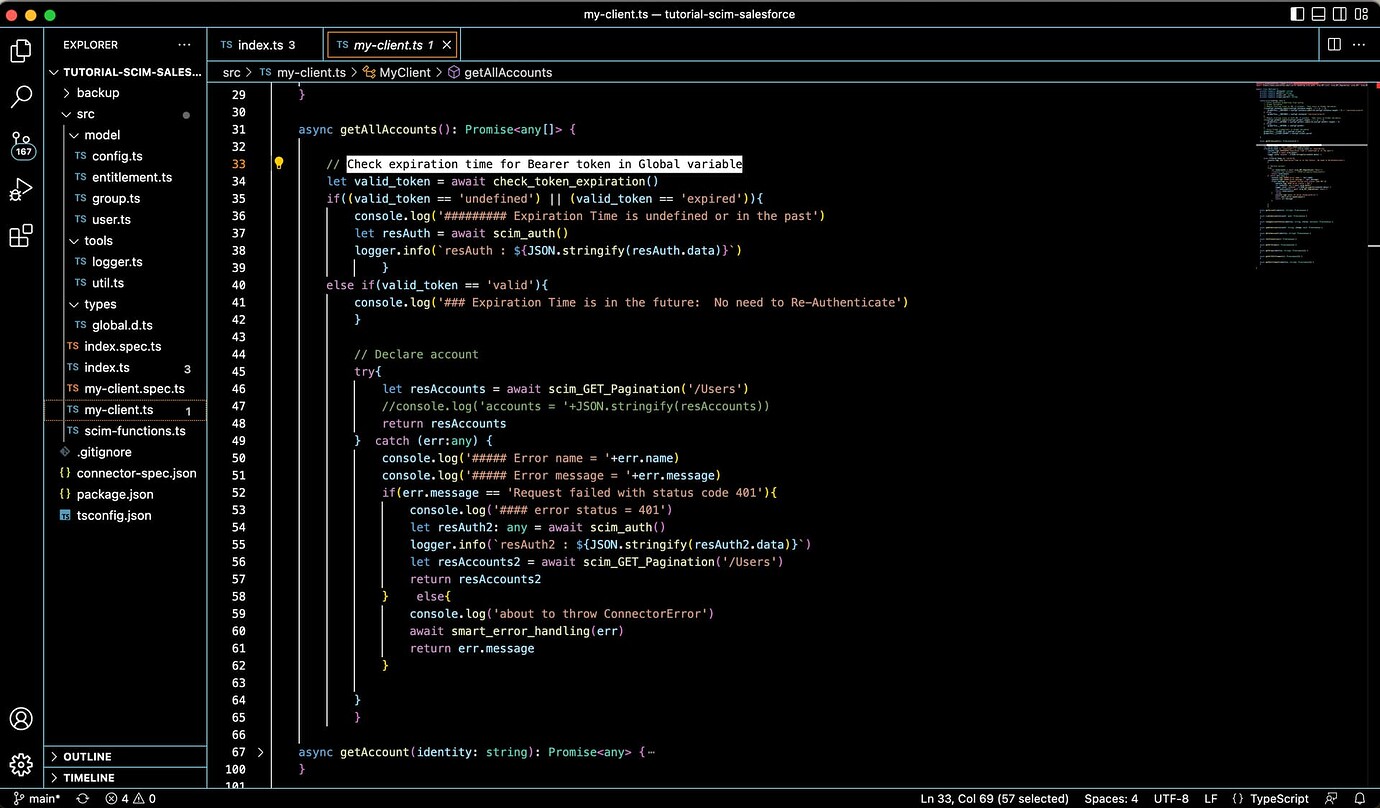Open the Explorer panel more actions menu
1380x808 pixels.
(x=183, y=44)
